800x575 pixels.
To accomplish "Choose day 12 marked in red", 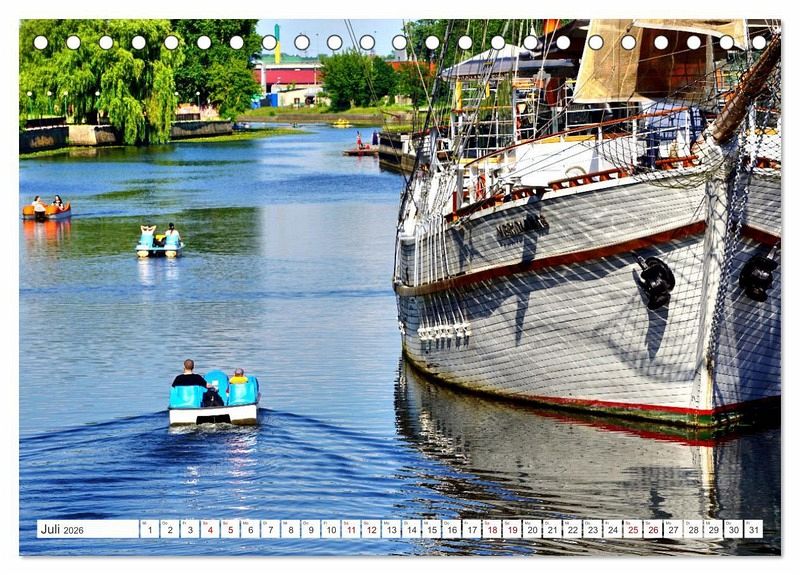I will 371,529.
